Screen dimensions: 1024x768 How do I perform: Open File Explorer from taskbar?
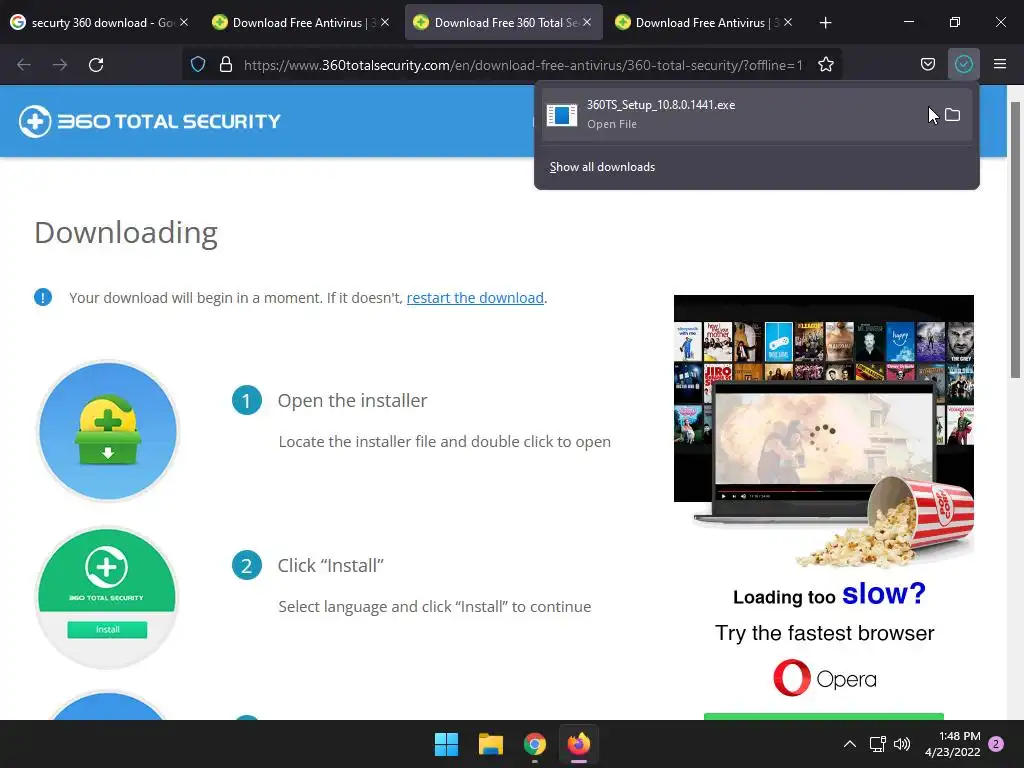click(490, 744)
